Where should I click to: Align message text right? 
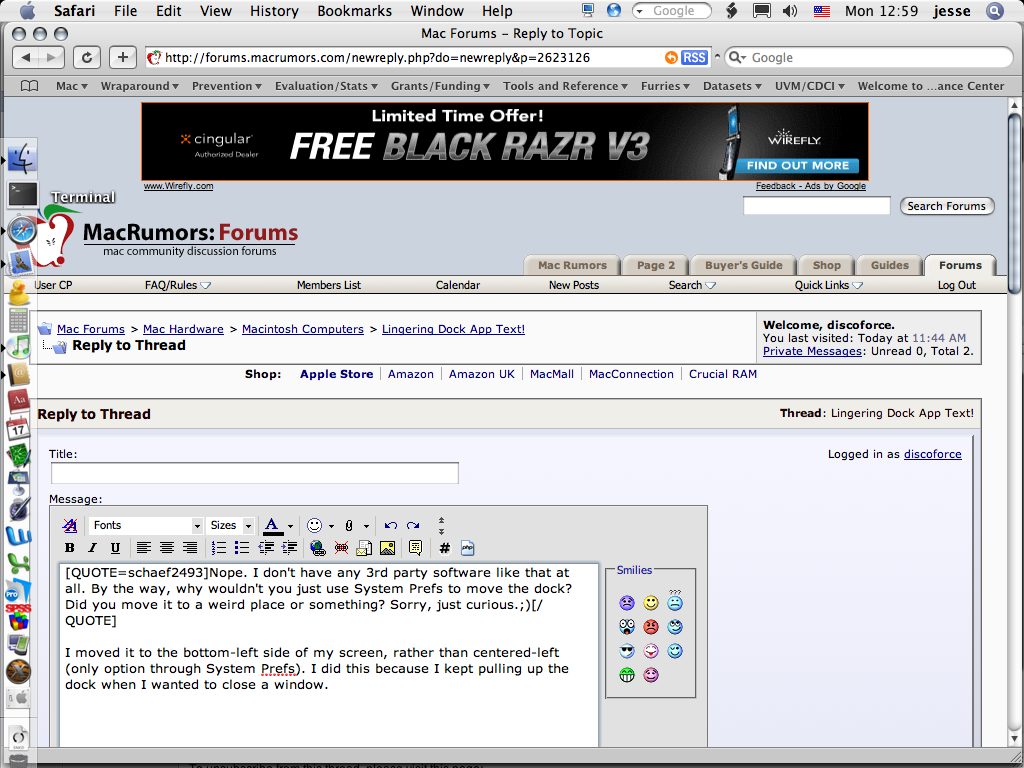tap(189, 548)
